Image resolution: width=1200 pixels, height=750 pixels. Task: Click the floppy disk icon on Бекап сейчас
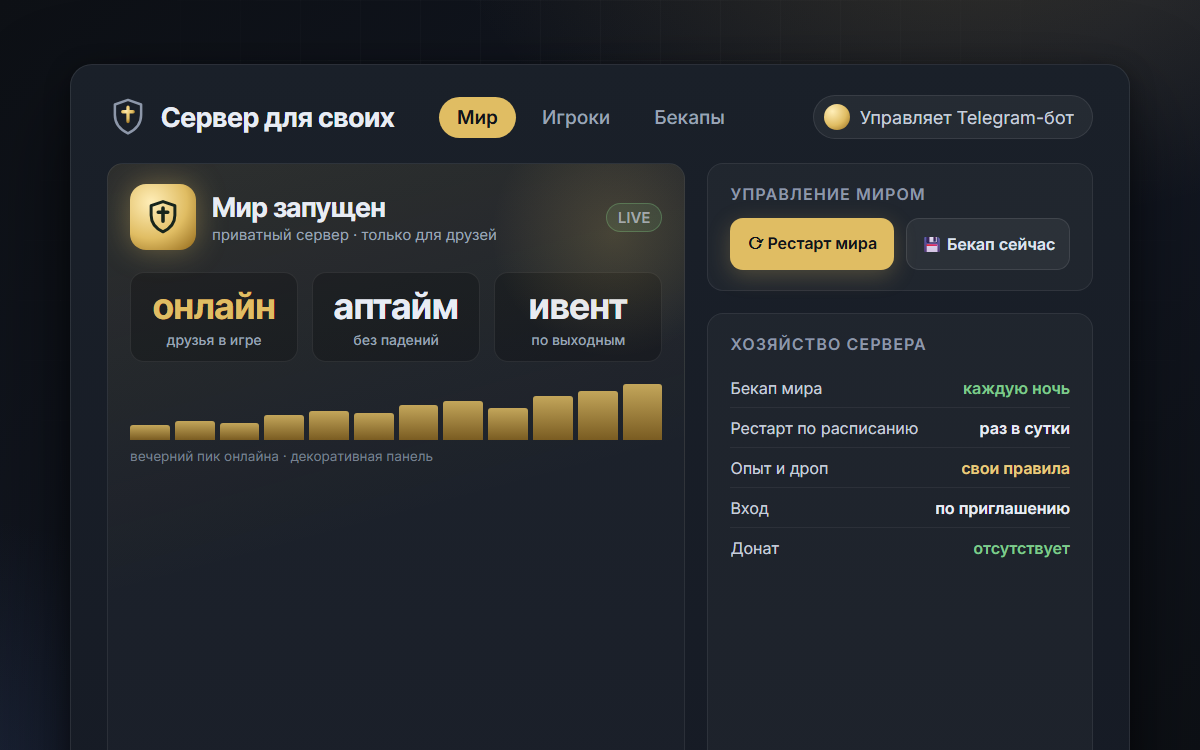(931, 244)
